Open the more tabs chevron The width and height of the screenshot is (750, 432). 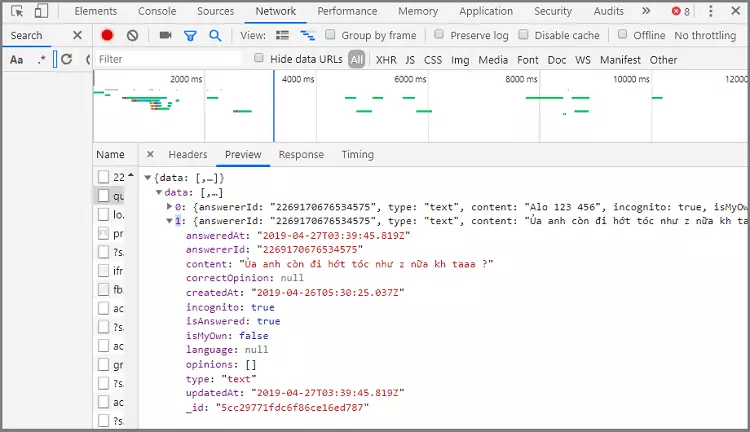(x=646, y=11)
